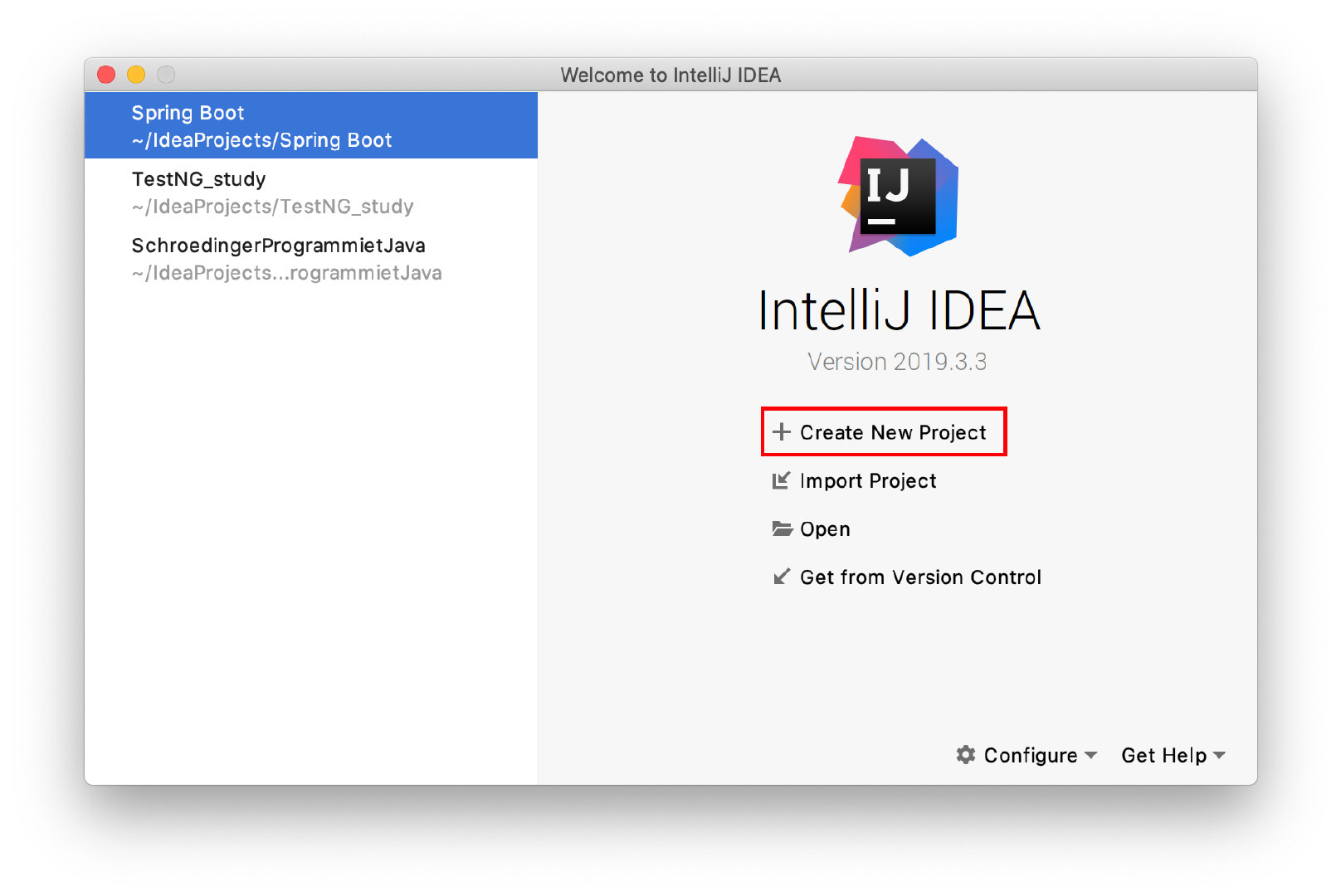Click the ~/IdeaProjects...rogrammietJava path text
This screenshot has height=896, width=1341.
(x=286, y=273)
